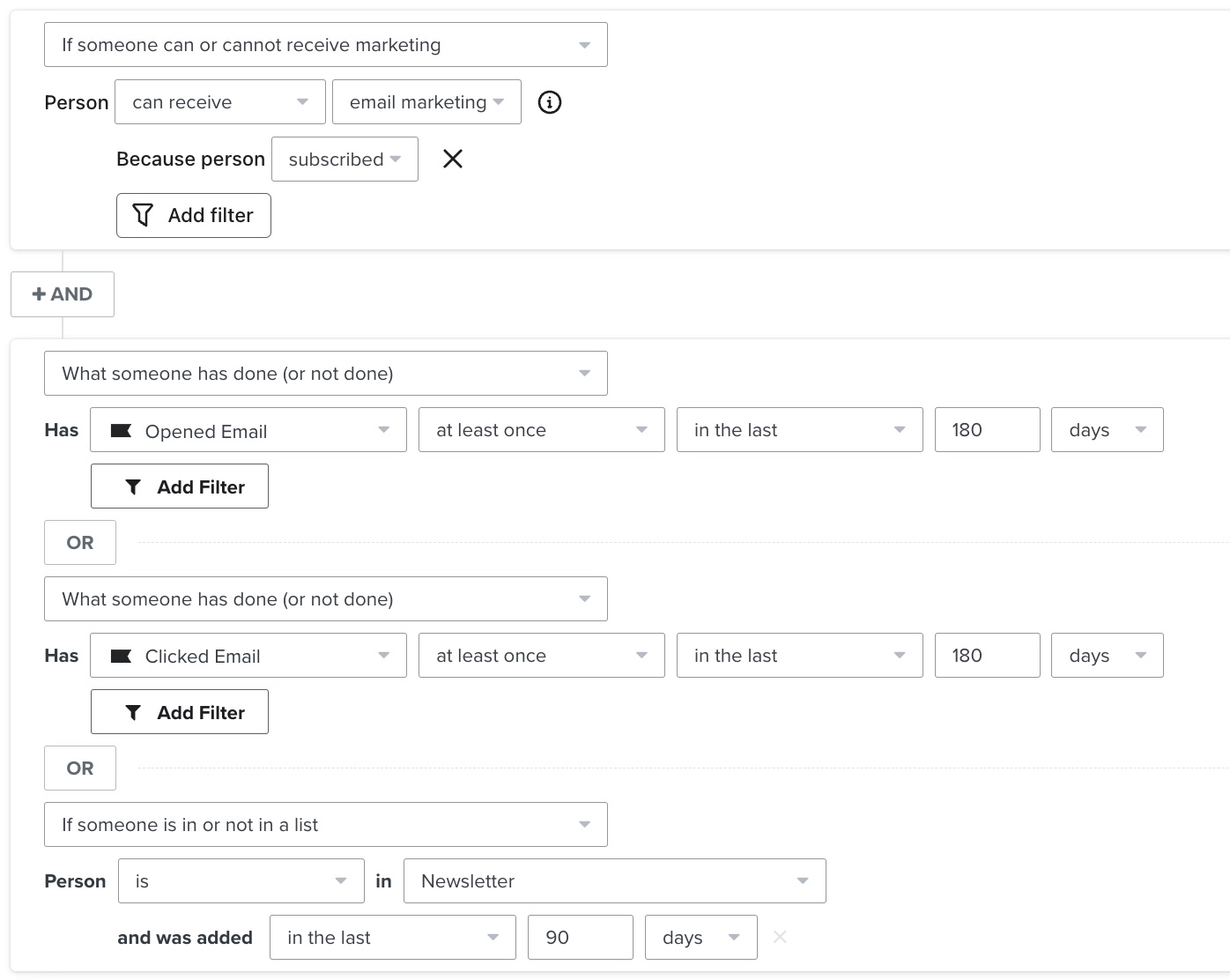Expand the 'subscribed' reason dropdown
The height and width of the screenshot is (980, 1230).
click(345, 160)
